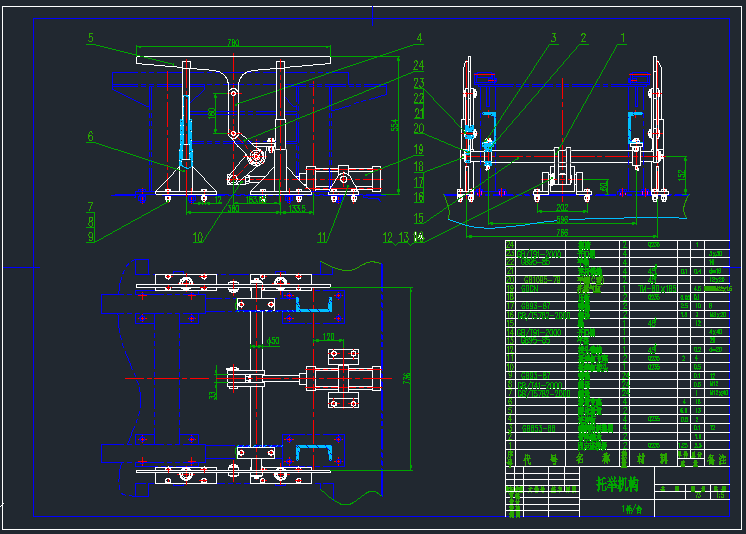746x534 pixels.
Task: Select the 554 height dimension on the front view
Action: pos(394,125)
